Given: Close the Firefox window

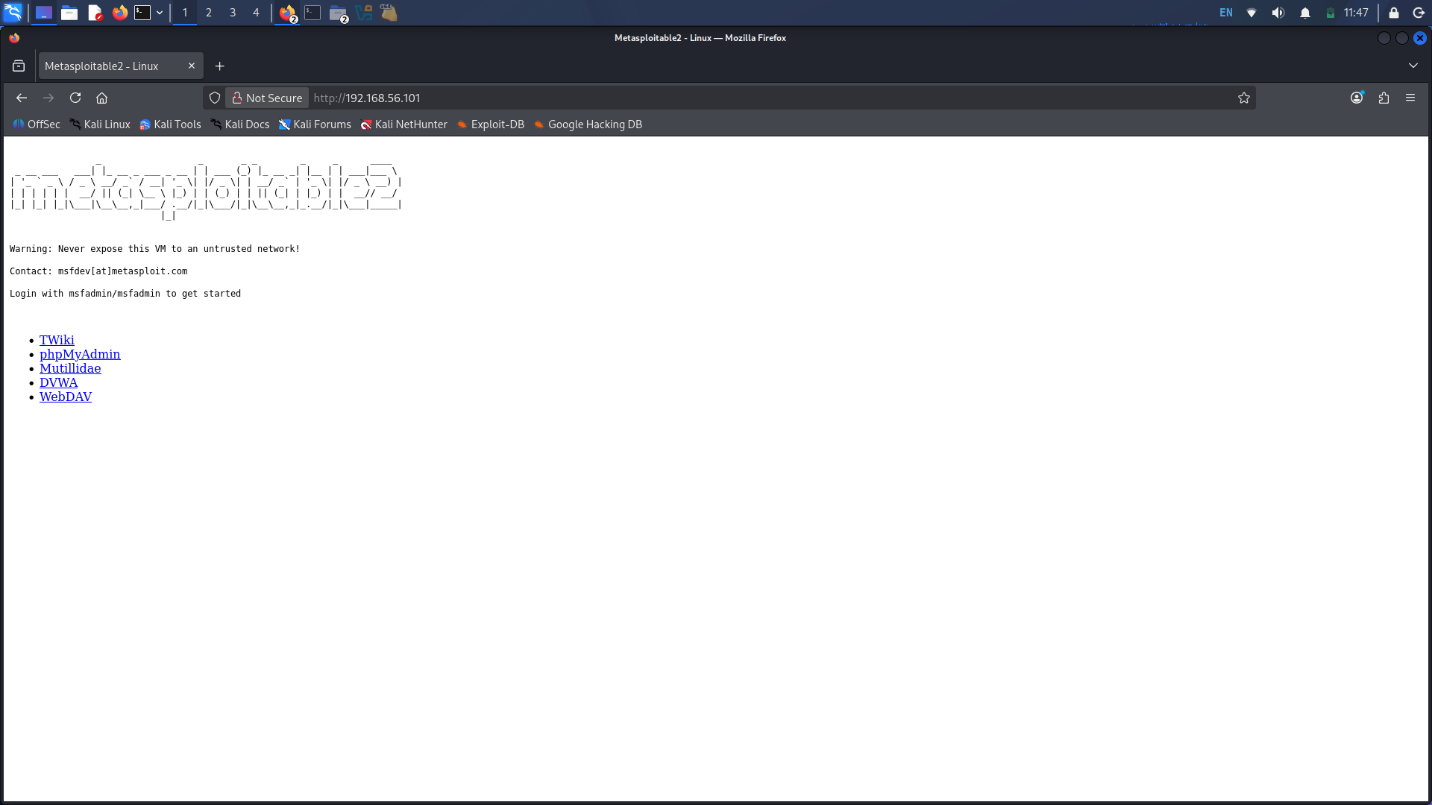Looking at the screenshot, I should [1419, 38].
